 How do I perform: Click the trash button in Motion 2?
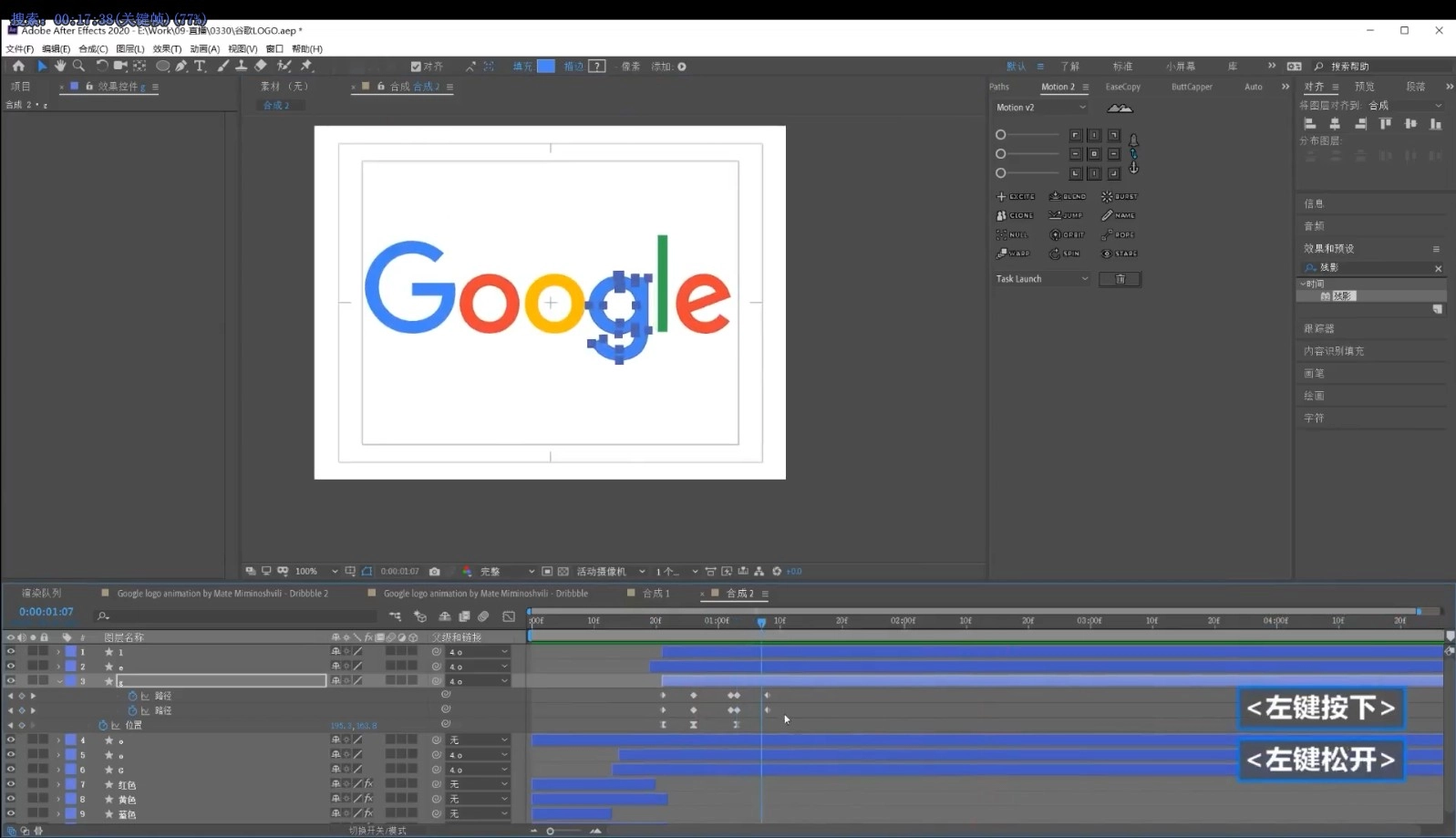pos(1120,279)
